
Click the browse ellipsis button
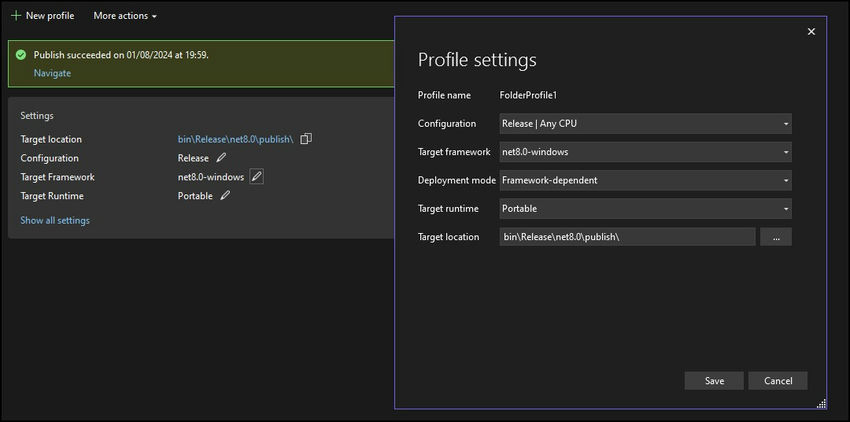coord(776,237)
